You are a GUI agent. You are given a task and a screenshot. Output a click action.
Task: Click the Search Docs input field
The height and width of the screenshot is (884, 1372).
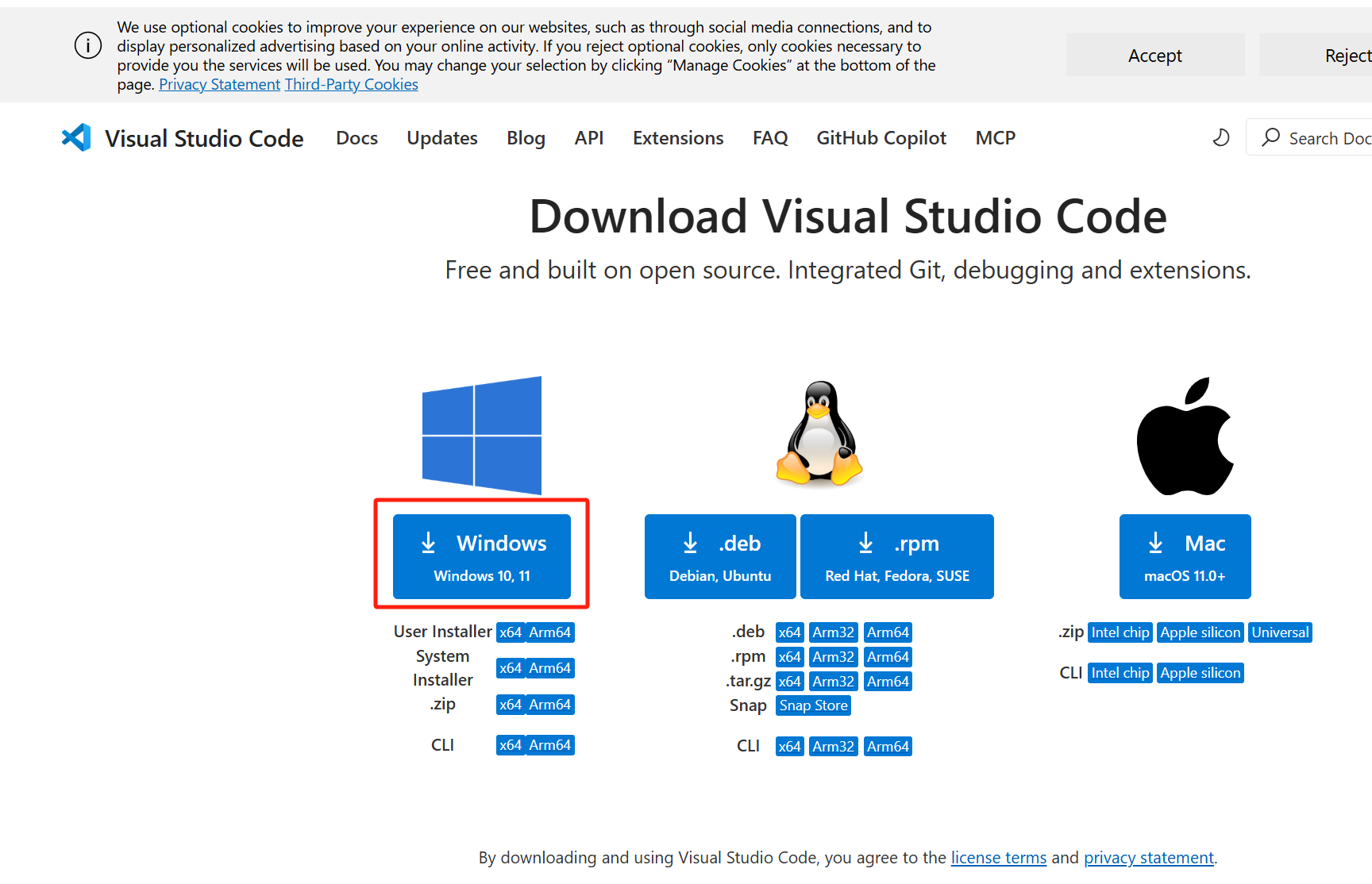tap(1309, 138)
